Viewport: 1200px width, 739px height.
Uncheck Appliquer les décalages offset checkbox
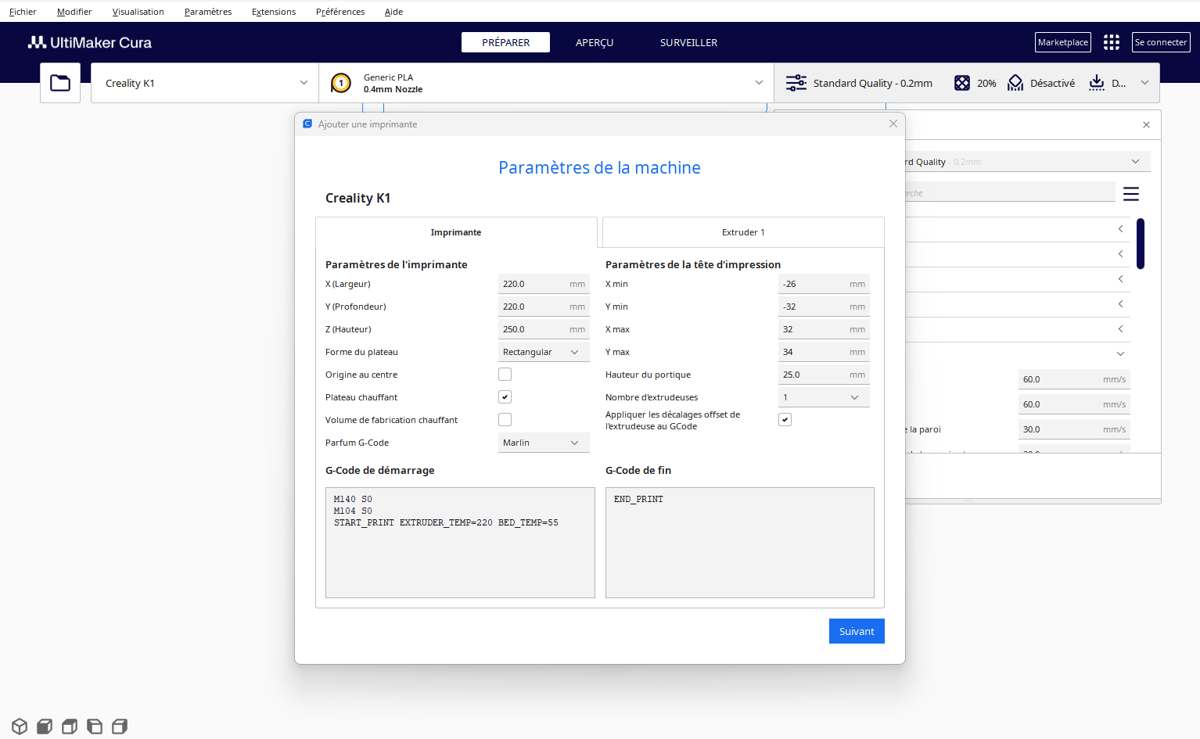tap(785, 420)
